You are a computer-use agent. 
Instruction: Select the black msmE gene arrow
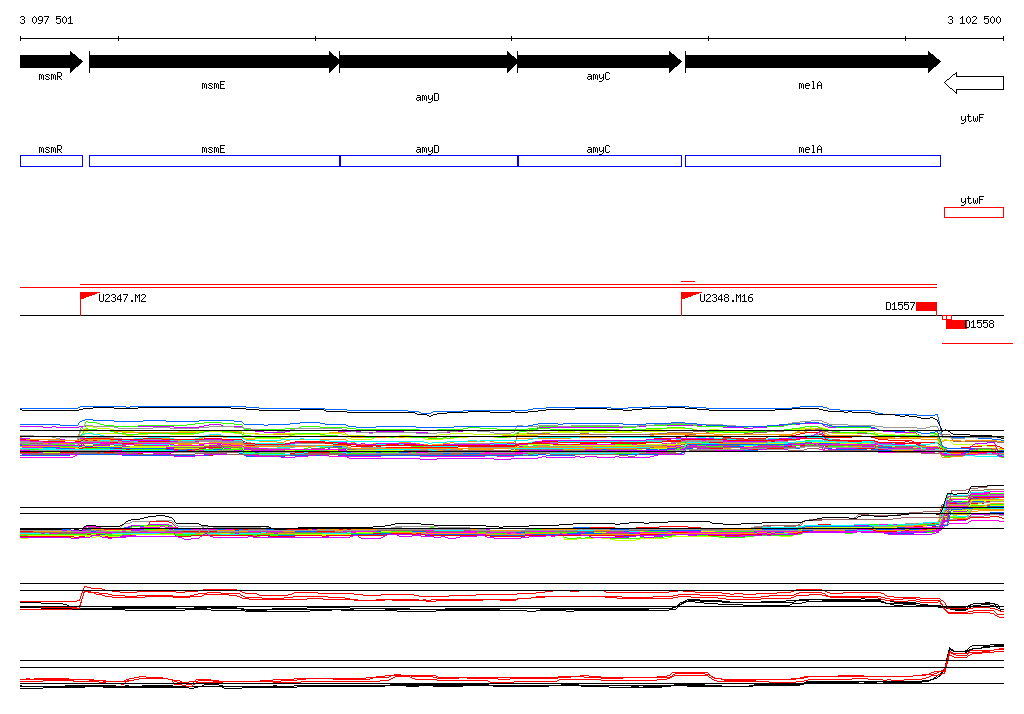(x=214, y=62)
